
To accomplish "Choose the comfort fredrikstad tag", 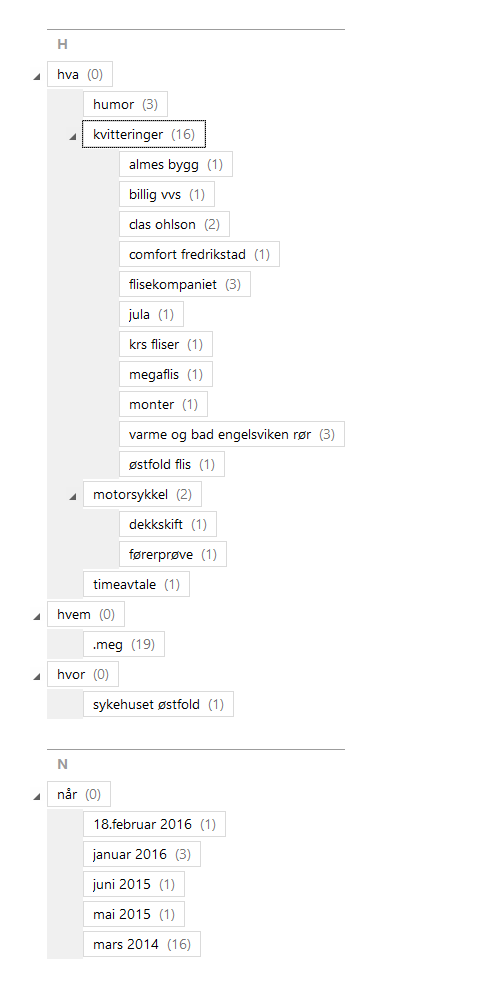I will pyautogui.click(x=199, y=255).
